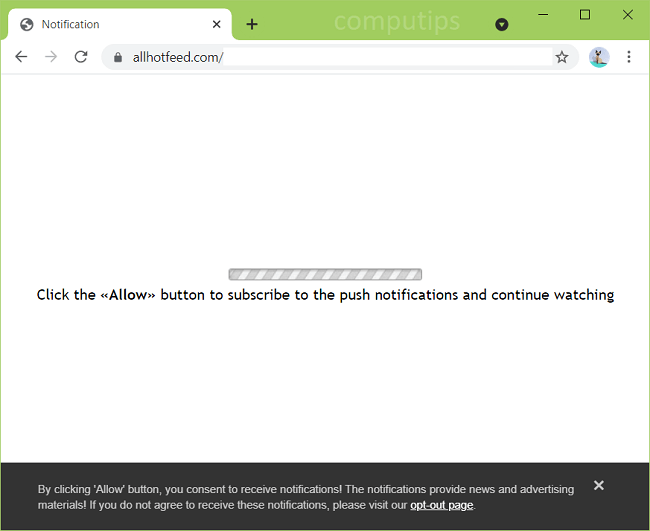The height and width of the screenshot is (531, 650).
Task: Close the Chrome window
Action: 628,14
